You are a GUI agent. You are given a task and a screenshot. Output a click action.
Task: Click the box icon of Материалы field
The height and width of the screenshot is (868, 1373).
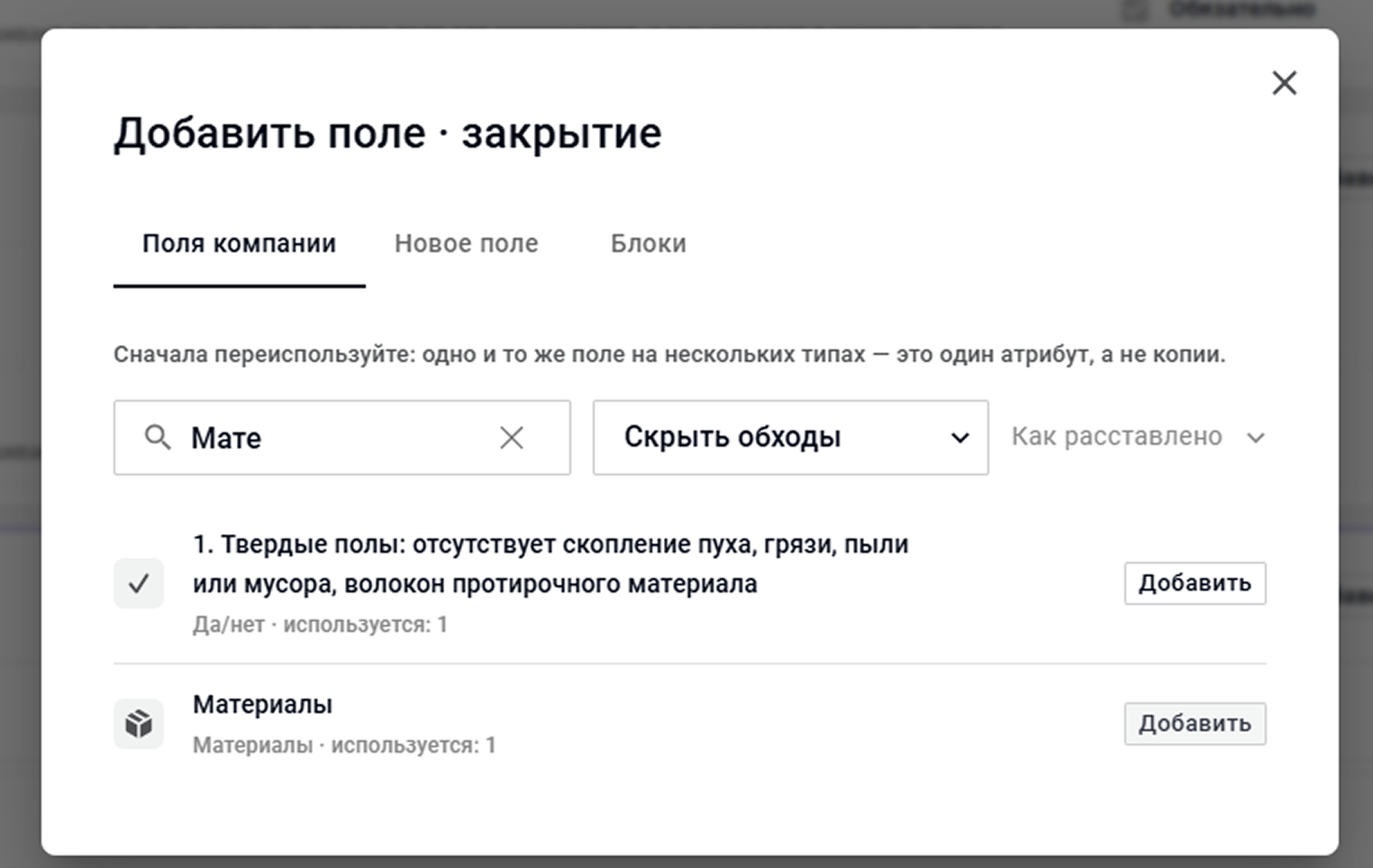(x=139, y=724)
